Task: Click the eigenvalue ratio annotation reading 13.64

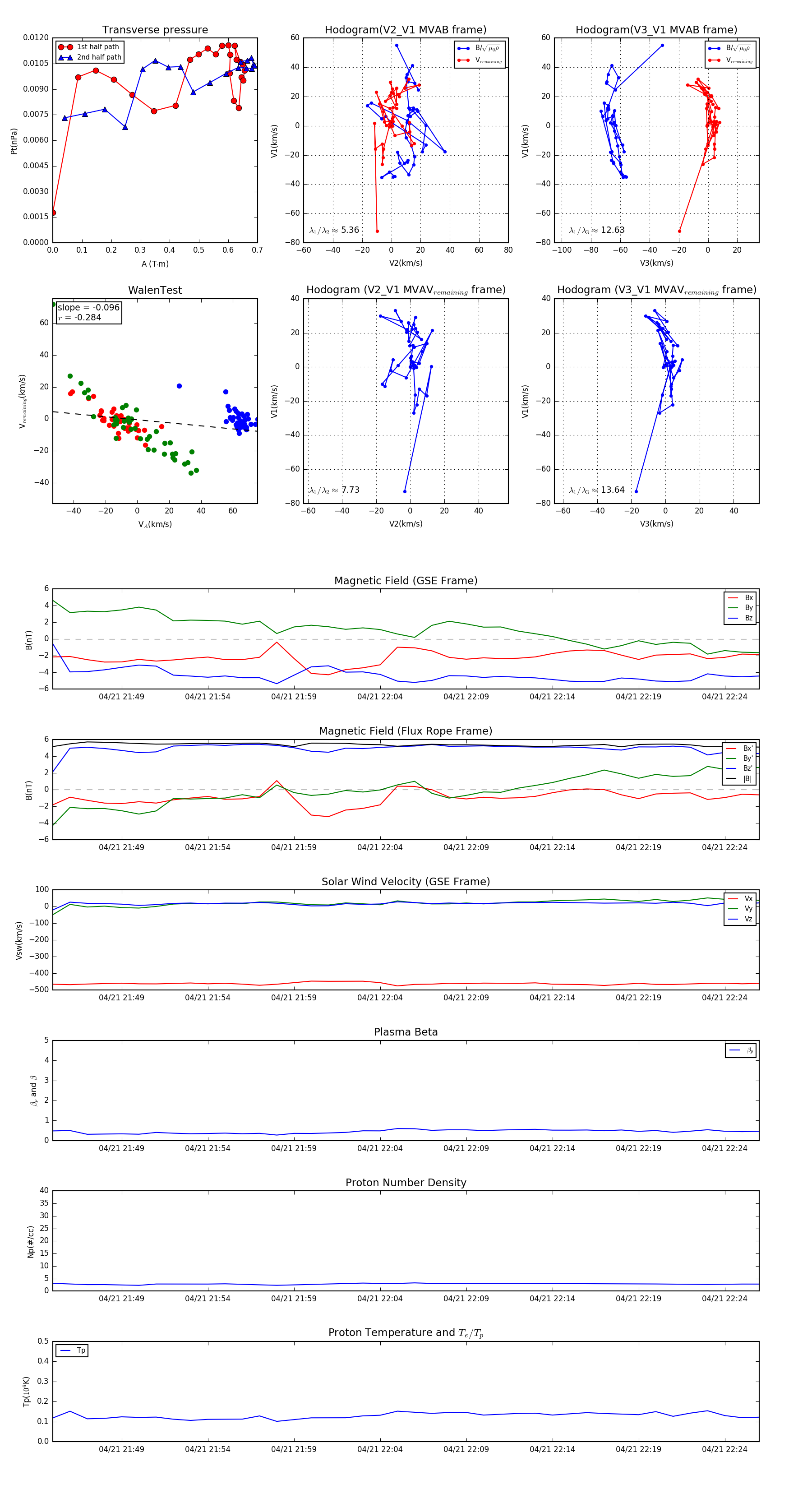Action: (597, 490)
